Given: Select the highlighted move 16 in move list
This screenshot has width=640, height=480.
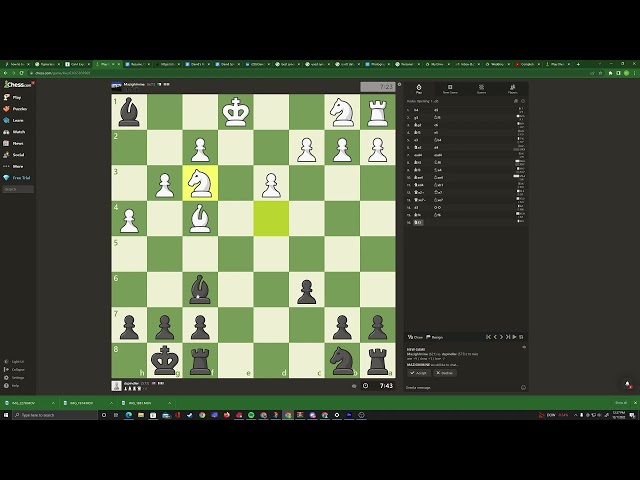Looking at the screenshot, I should 419,222.
